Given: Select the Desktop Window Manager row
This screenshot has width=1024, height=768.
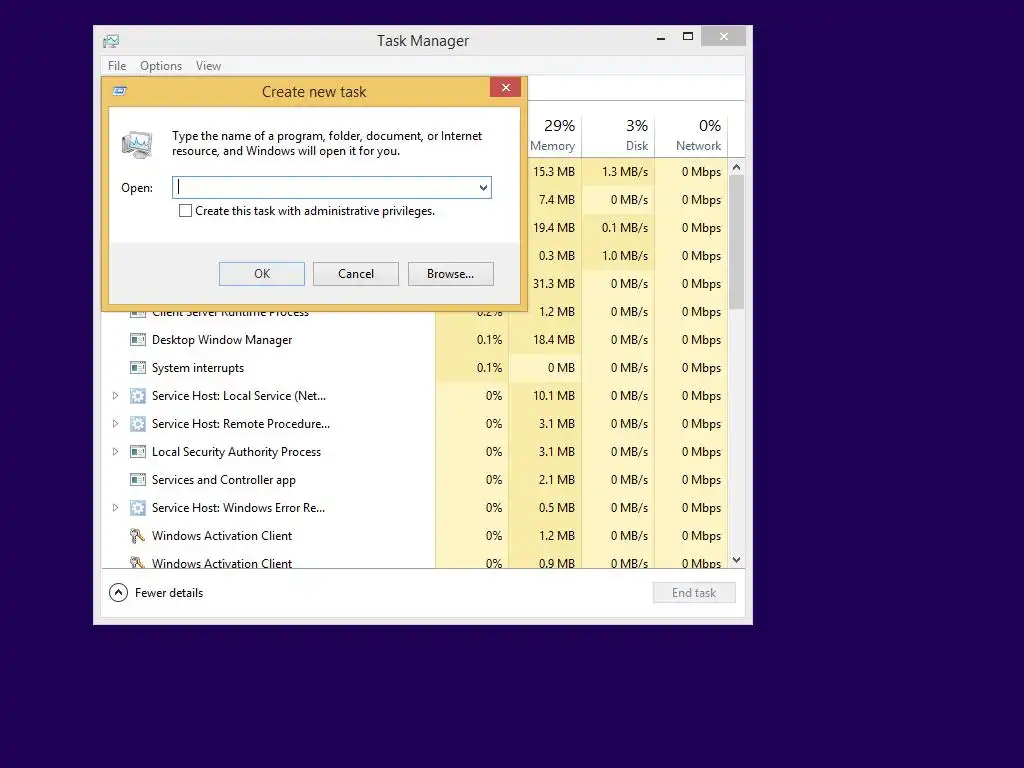Looking at the screenshot, I should tap(414, 340).
